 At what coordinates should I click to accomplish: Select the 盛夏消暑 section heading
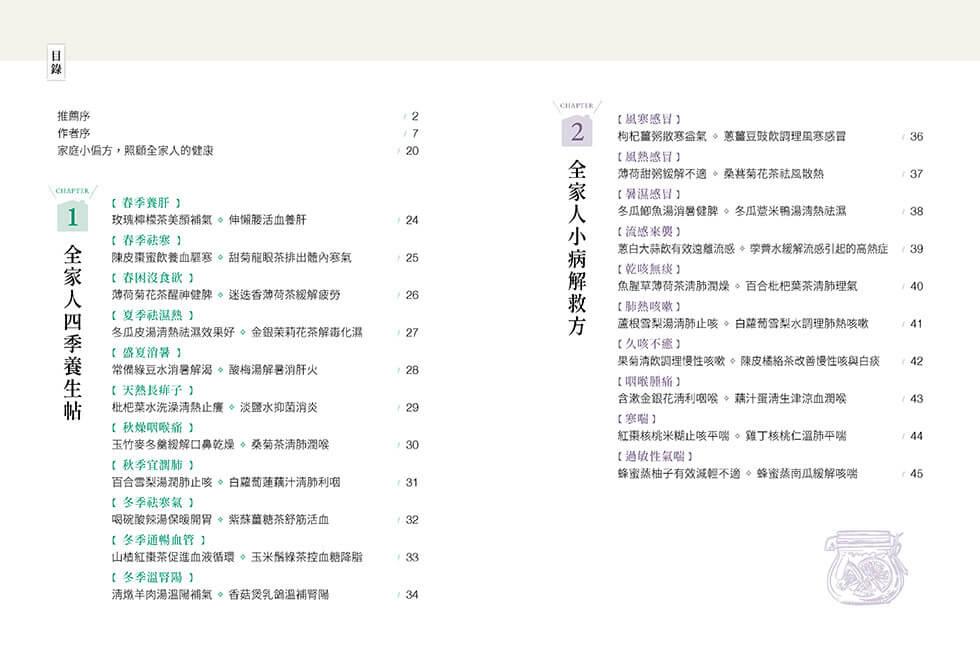coord(146,352)
